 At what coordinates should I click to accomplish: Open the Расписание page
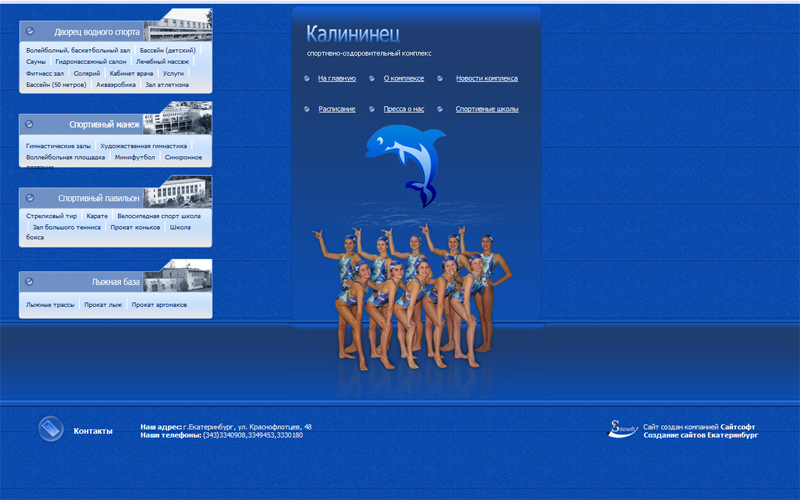point(337,109)
